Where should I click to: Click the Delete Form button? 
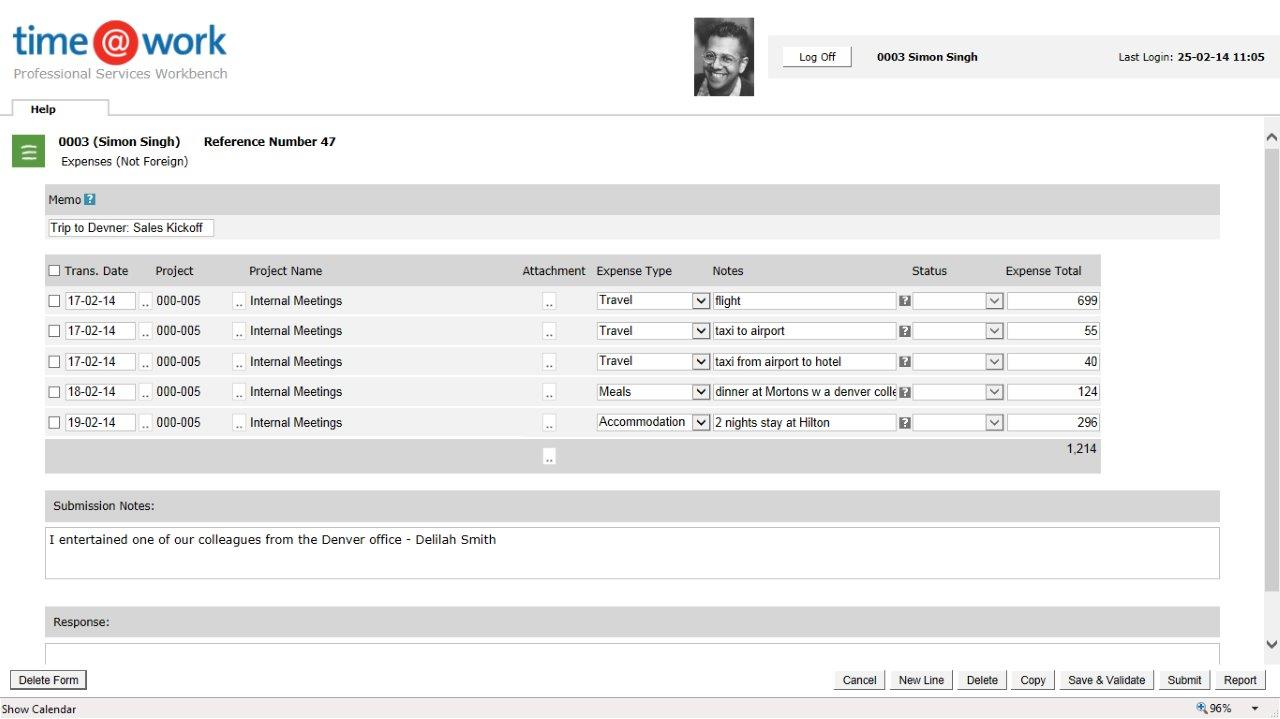(48, 680)
